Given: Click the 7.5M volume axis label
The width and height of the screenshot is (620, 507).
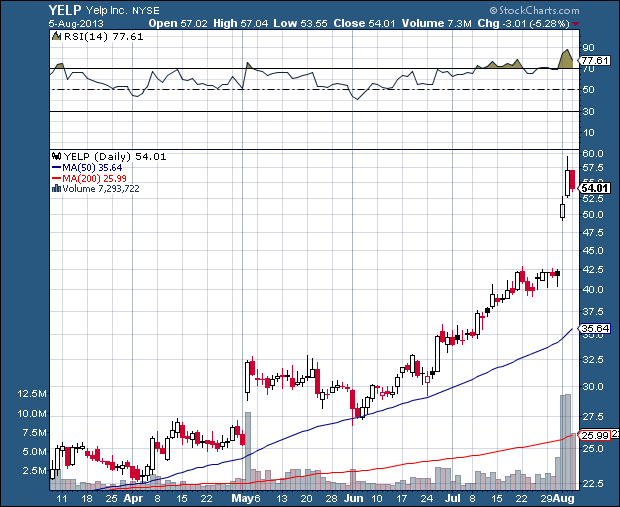Looking at the screenshot, I should 35,433.
